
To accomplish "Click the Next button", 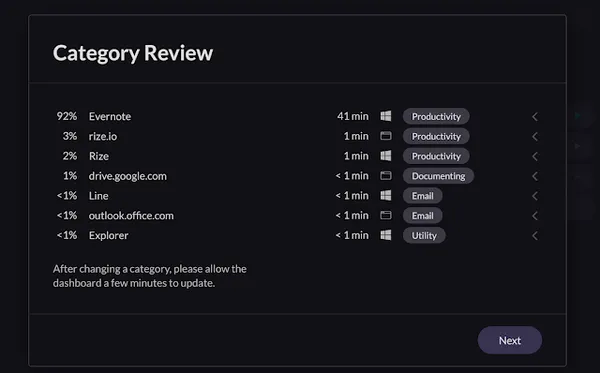I will [x=510, y=340].
